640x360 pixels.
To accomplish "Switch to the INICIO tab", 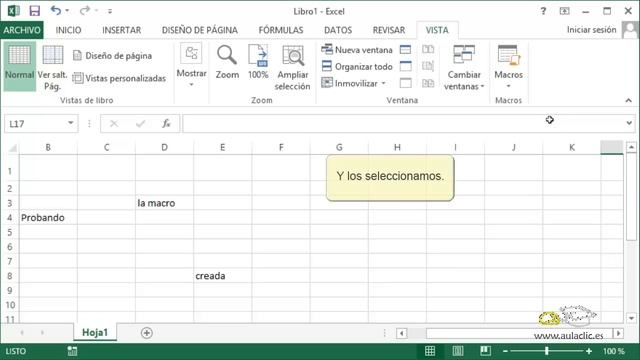I will tap(68, 30).
